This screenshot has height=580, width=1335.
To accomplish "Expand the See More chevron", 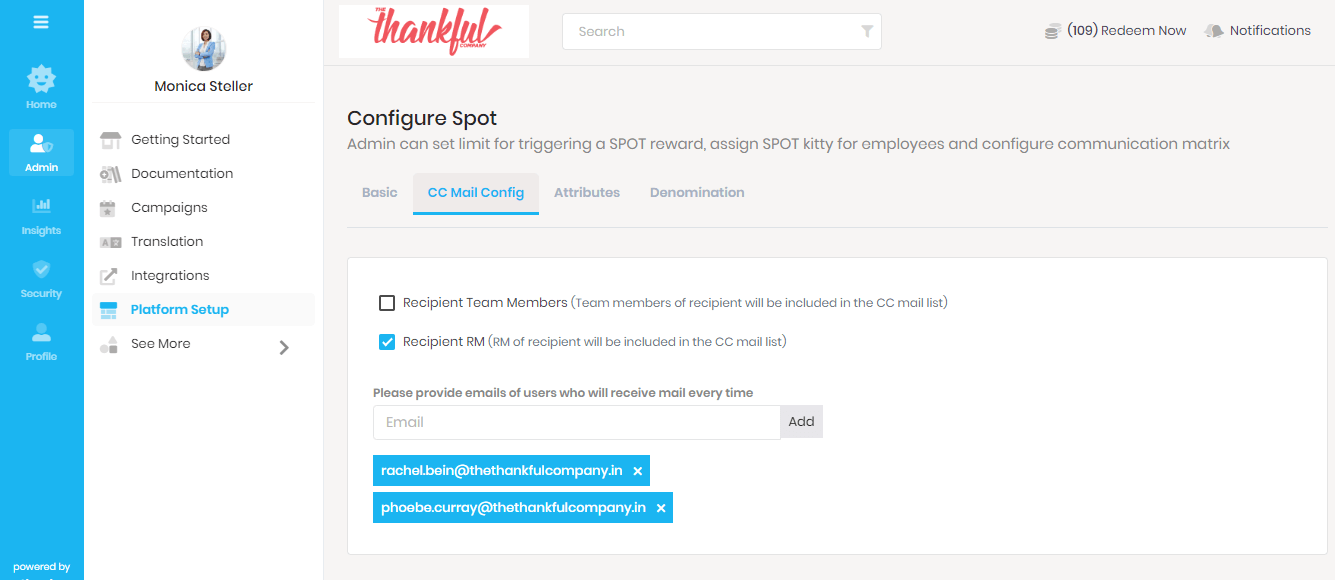I will pos(284,347).
